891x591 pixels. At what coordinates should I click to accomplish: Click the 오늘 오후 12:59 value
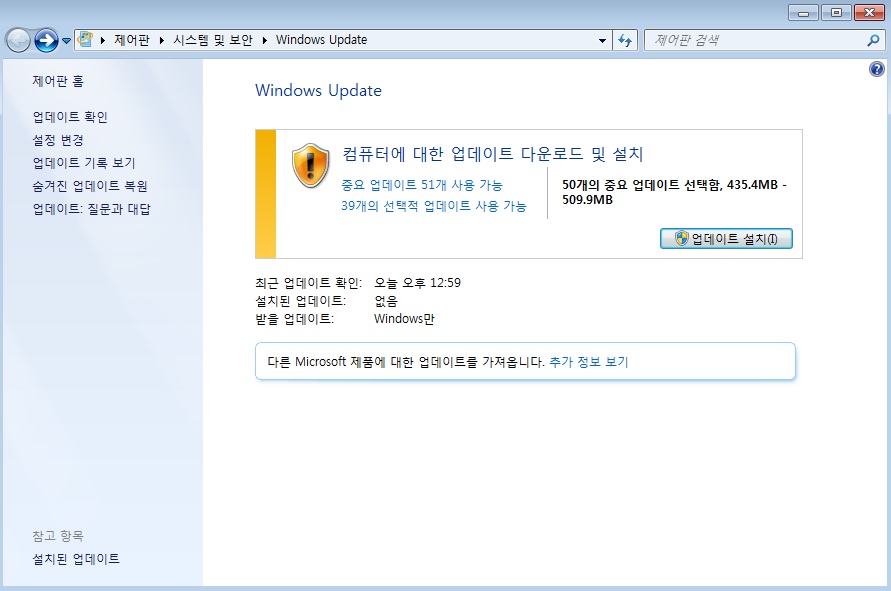coord(417,283)
